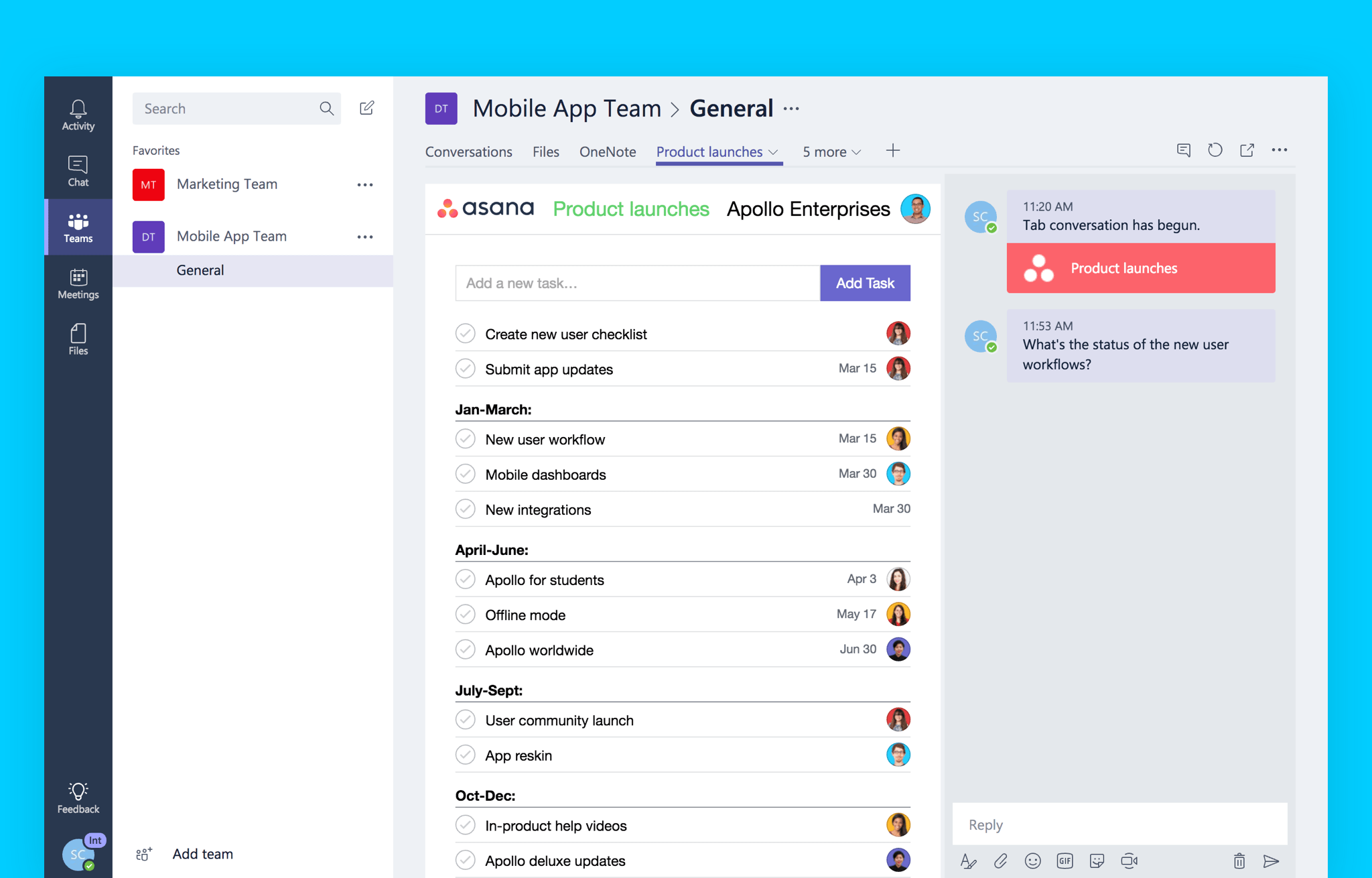The width and height of the screenshot is (1372, 878).
Task: Open the '5 more' tabs dropdown
Action: 831,152
